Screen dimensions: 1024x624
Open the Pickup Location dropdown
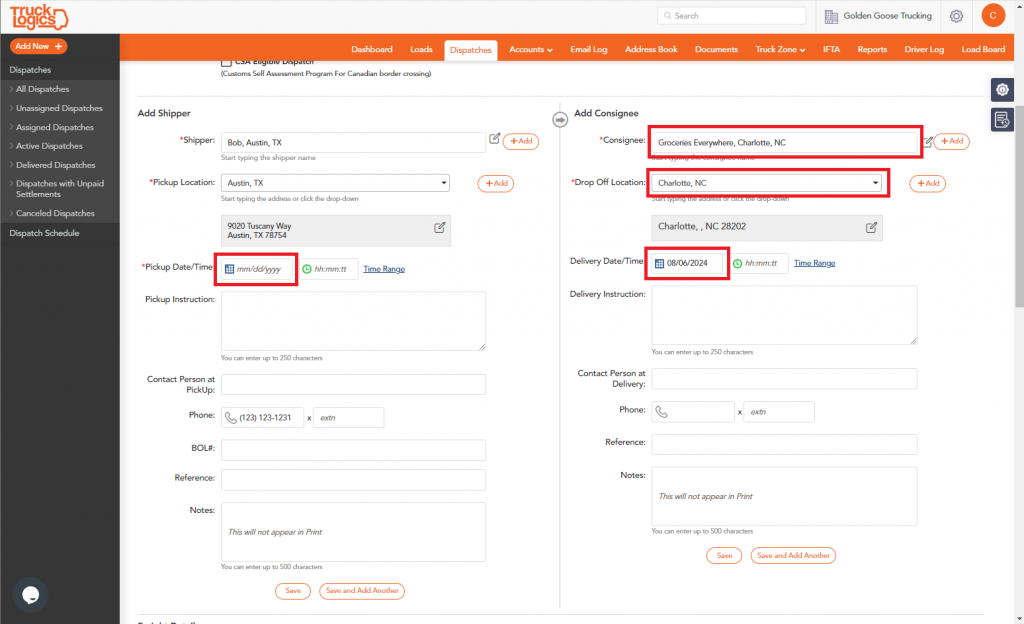335,183
